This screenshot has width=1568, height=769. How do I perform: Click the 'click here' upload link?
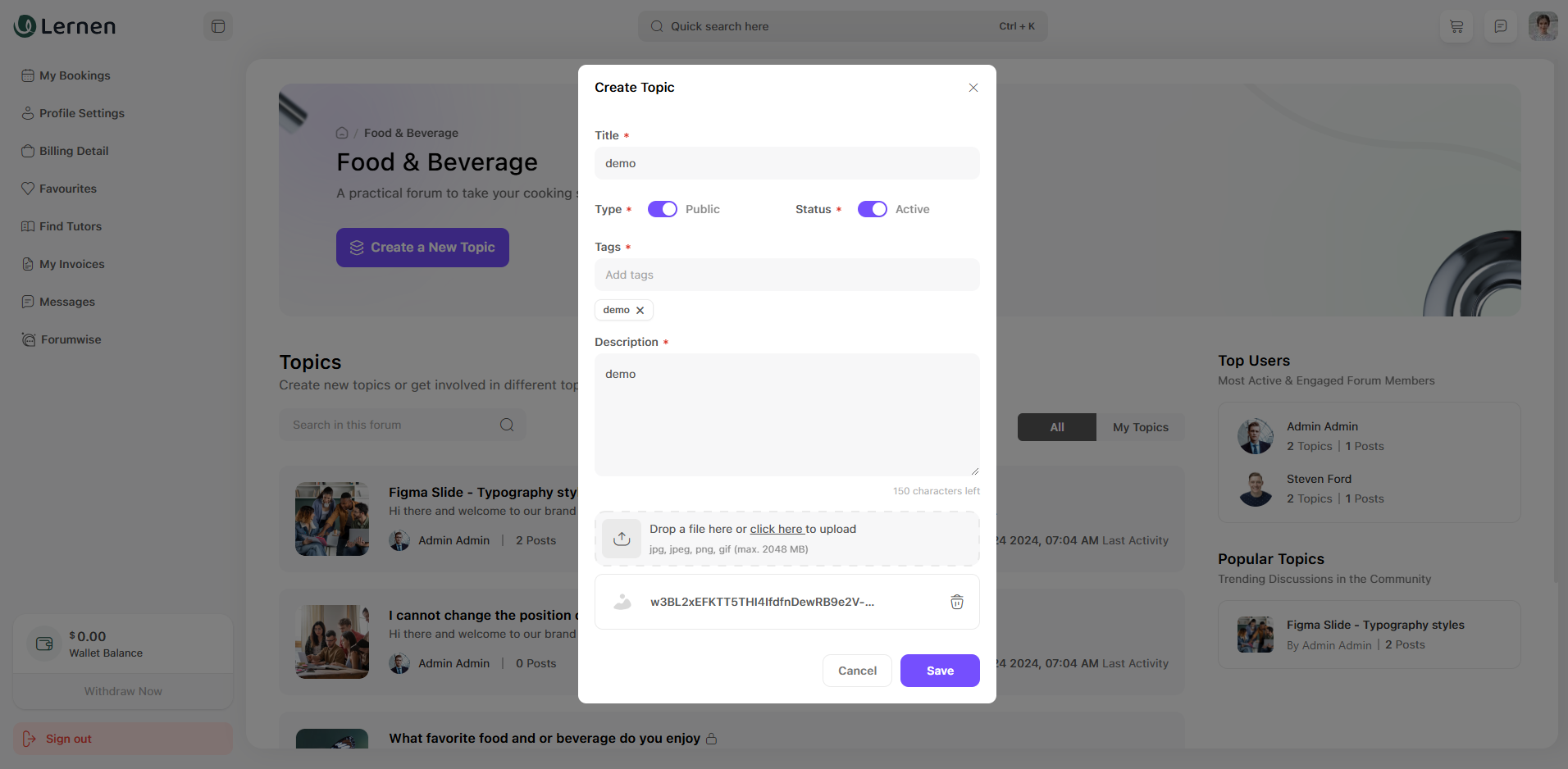(x=777, y=529)
